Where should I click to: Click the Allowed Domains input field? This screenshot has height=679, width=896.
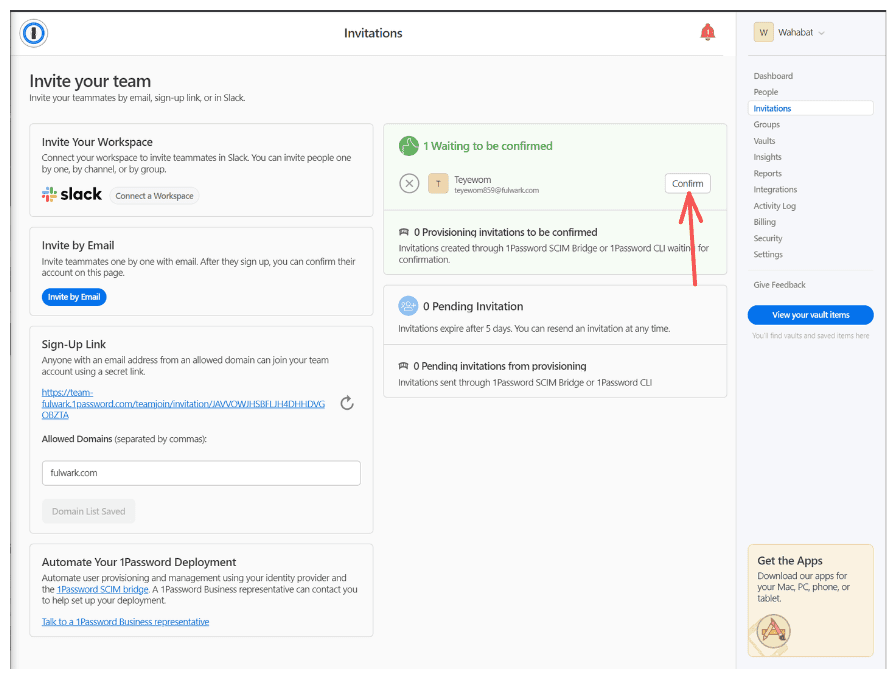pos(200,472)
